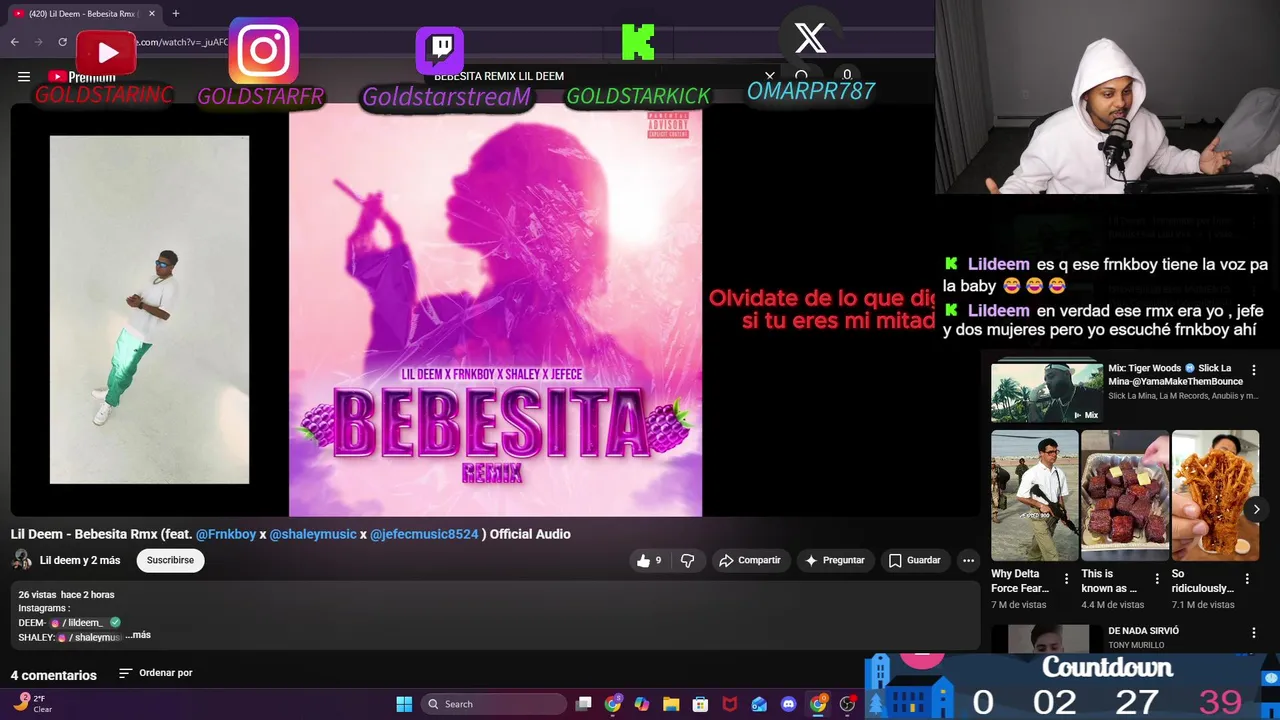
Task: Open Copilot from the taskbar
Action: [x=642, y=704]
